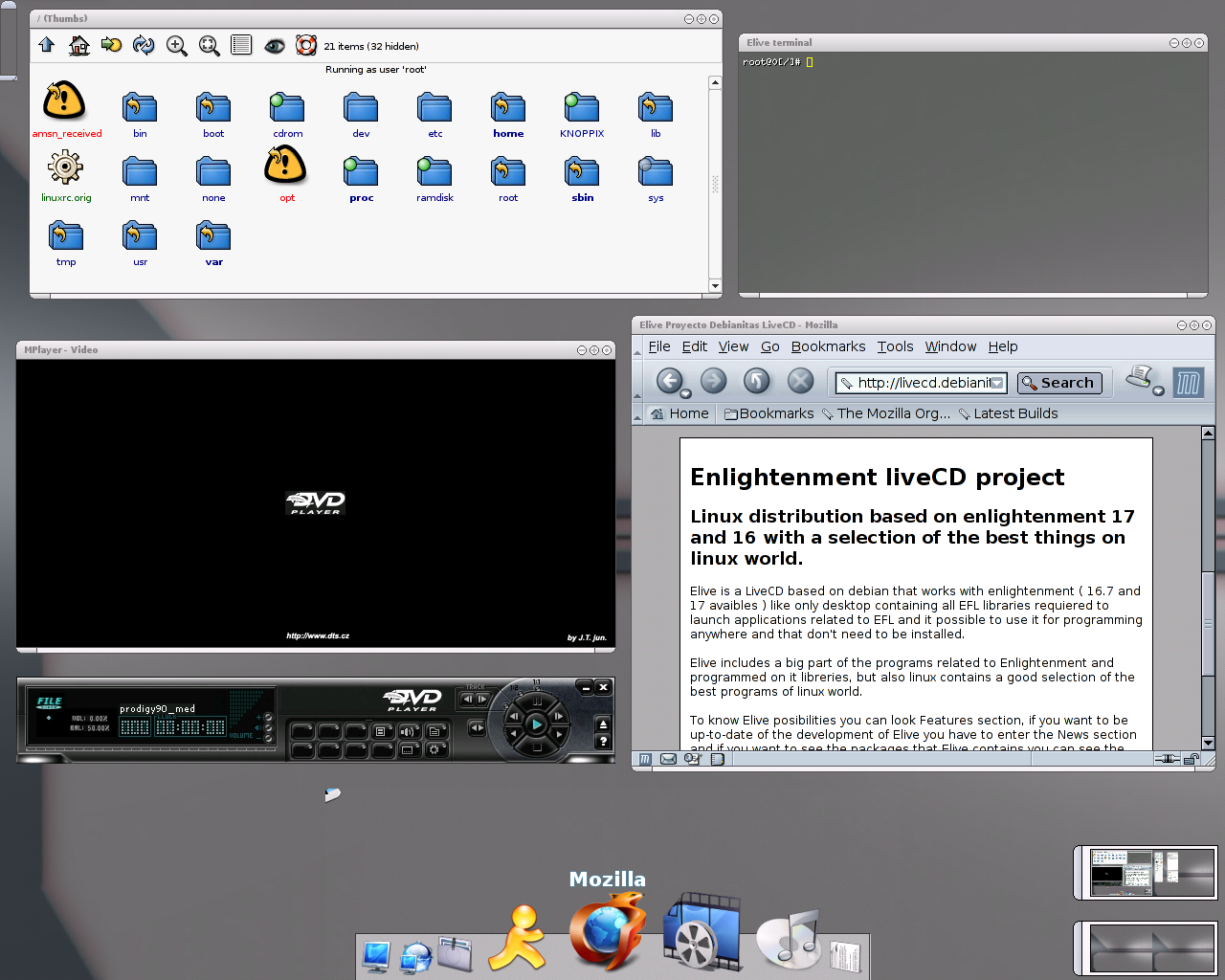Open the Tools menu in Mozilla
The width and height of the screenshot is (1225, 980).
click(x=895, y=346)
